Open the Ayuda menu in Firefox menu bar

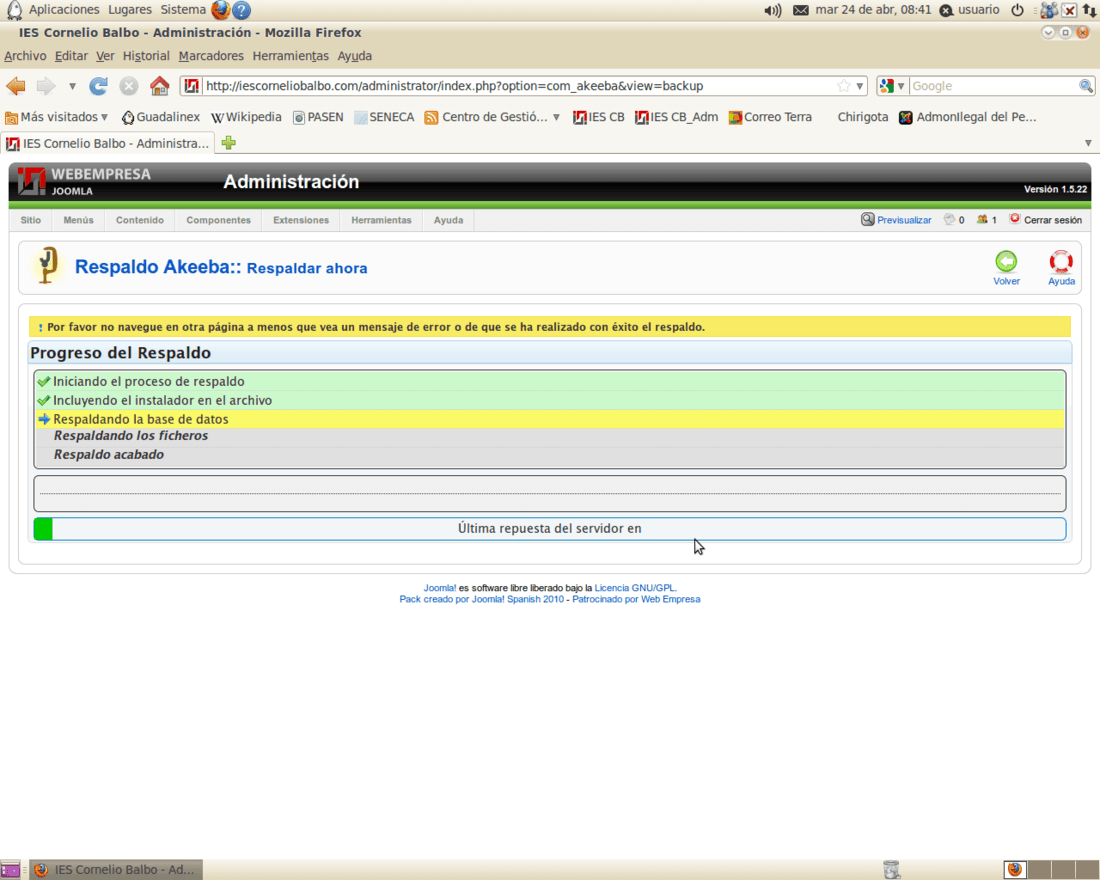point(355,56)
